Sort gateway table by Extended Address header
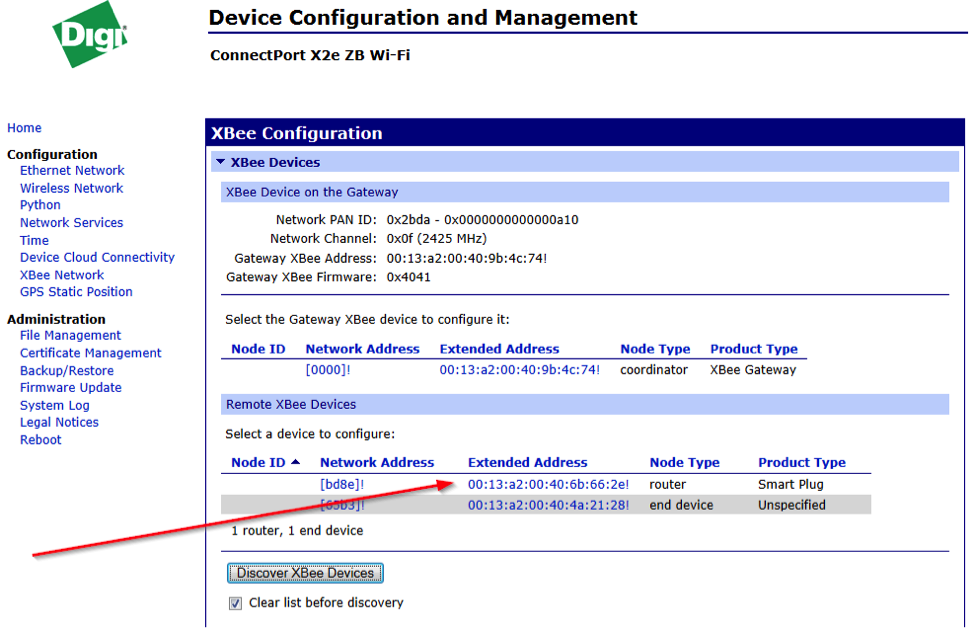The height and width of the screenshot is (628, 975). coord(499,349)
